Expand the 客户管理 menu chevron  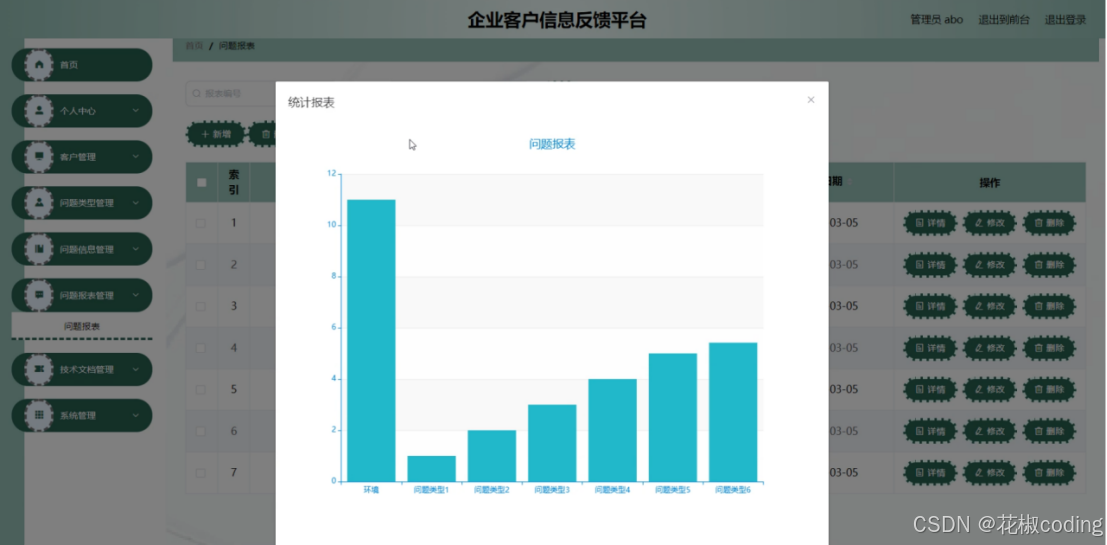136,157
